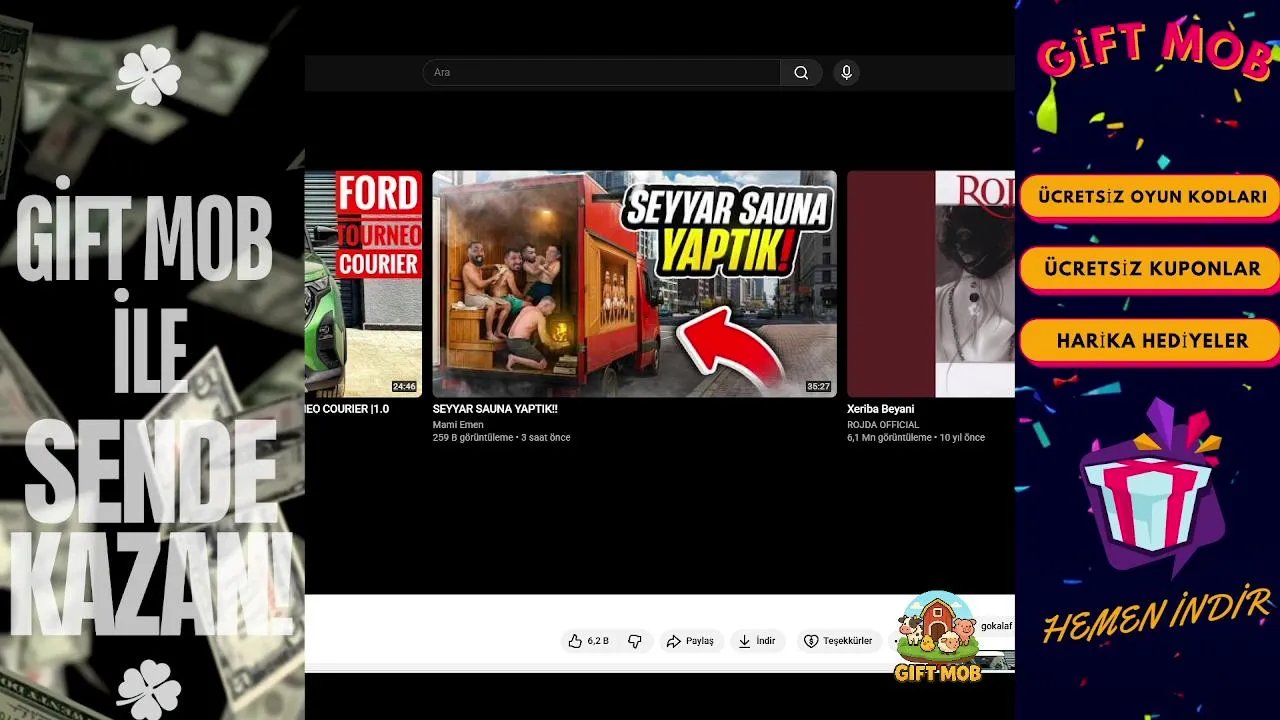
Task: Open the ROJDA OFFICIAL channel link
Action: pos(883,425)
